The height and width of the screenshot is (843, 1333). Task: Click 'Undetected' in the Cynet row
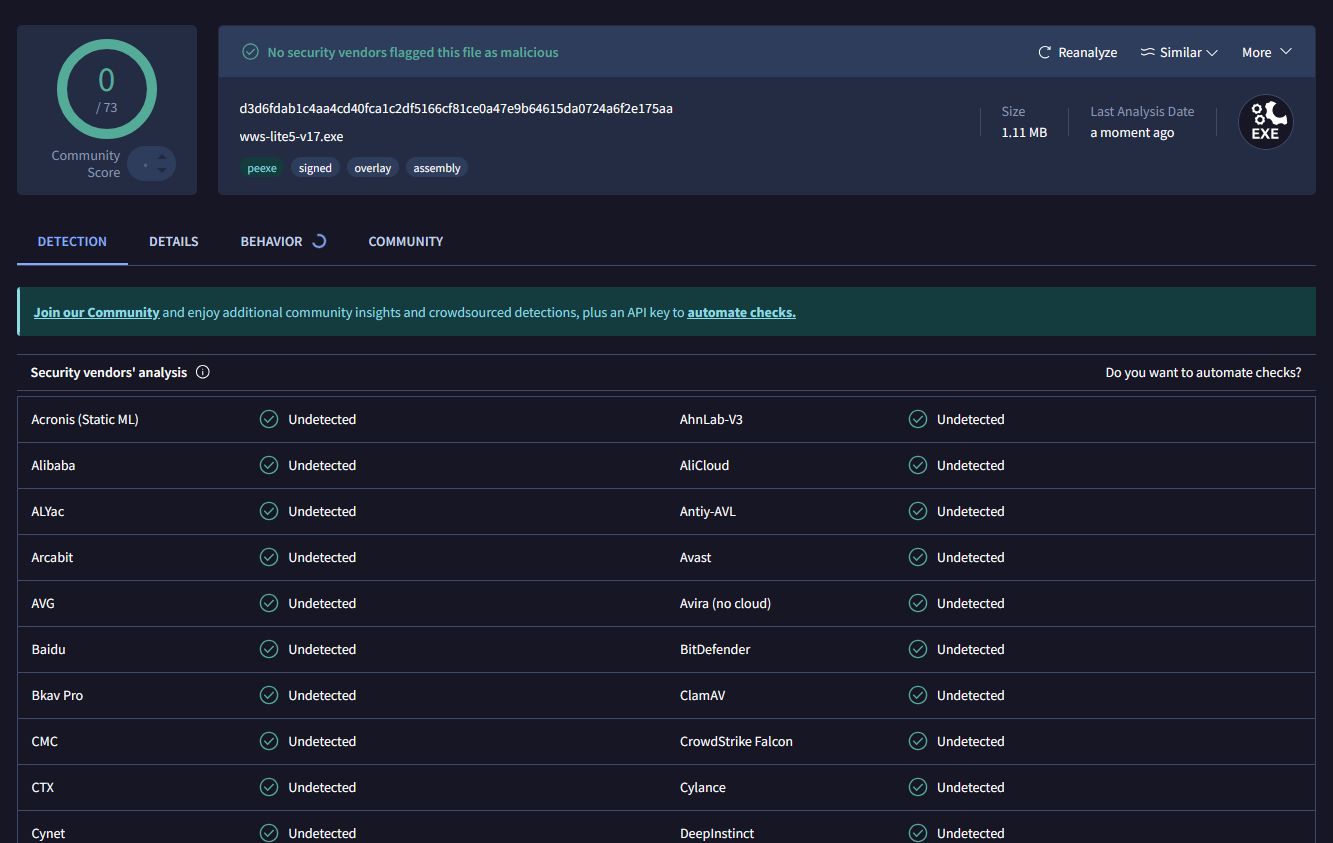(322, 833)
